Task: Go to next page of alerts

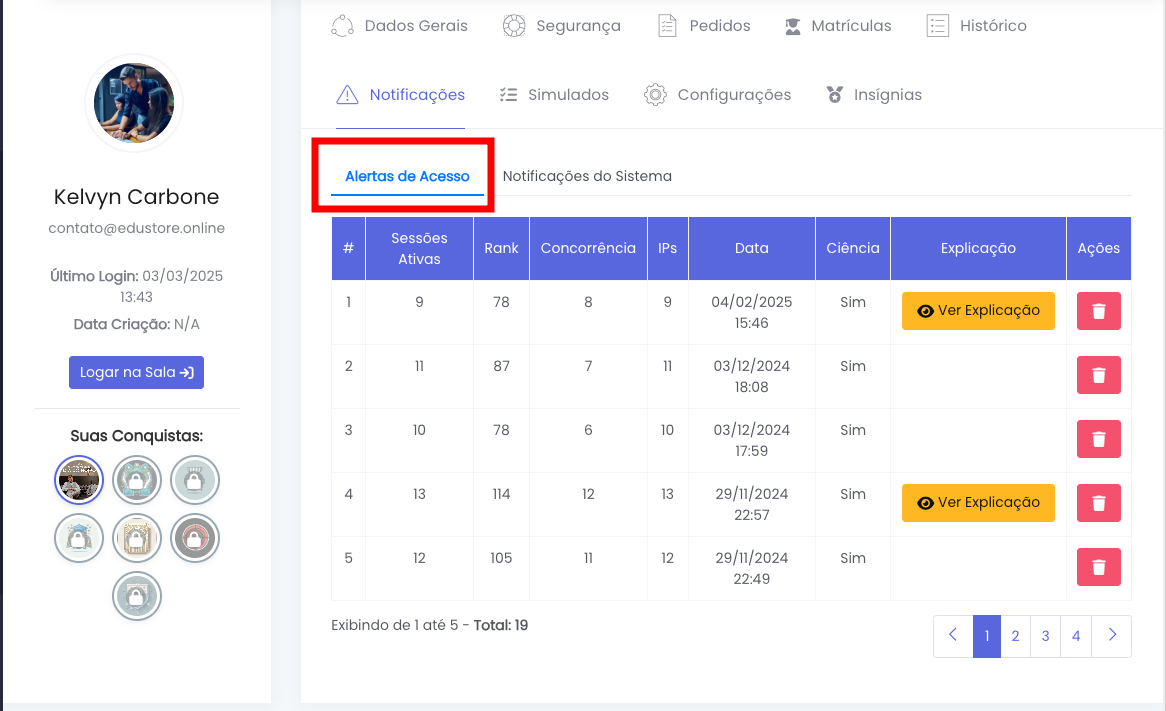Action: pos(1111,636)
